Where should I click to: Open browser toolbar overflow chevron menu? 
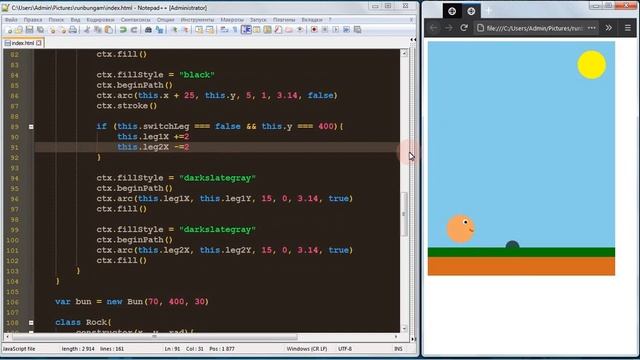(x=609, y=28)
